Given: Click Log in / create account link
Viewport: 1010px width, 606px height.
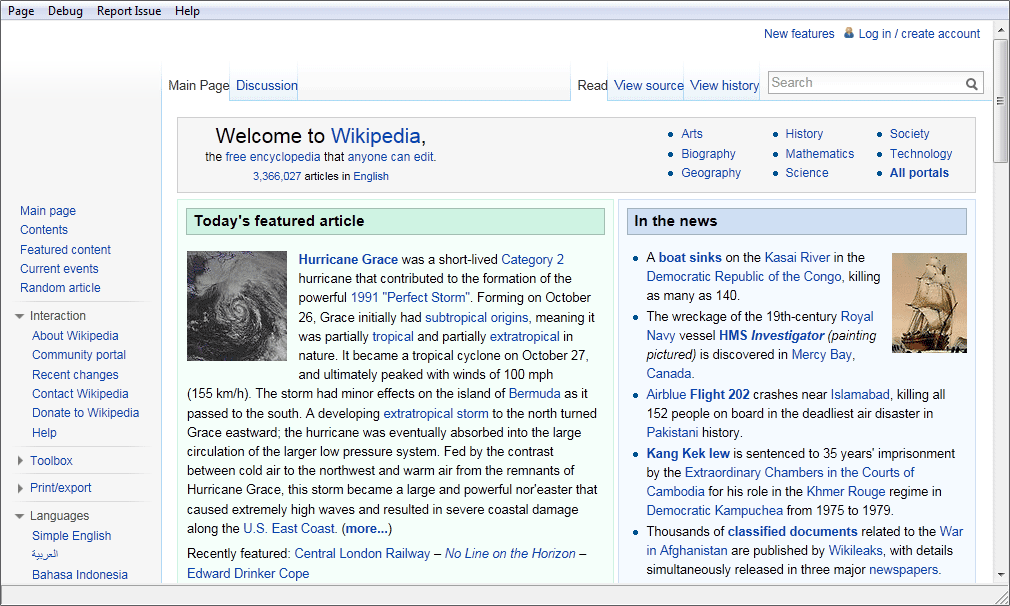Looking at the screenshot, I should [x=919, y=33].
